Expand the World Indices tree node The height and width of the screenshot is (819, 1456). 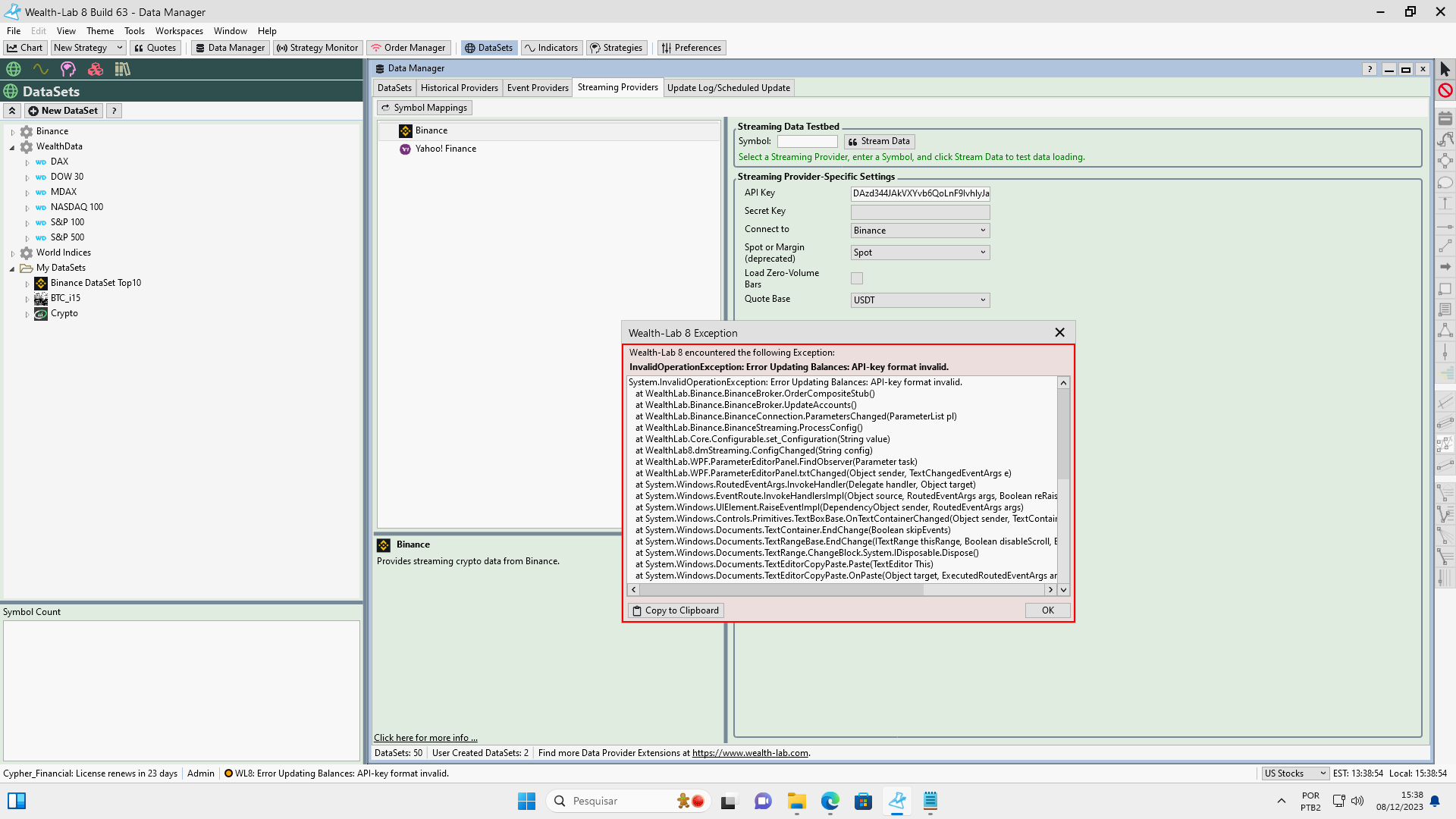coord(12,253)
